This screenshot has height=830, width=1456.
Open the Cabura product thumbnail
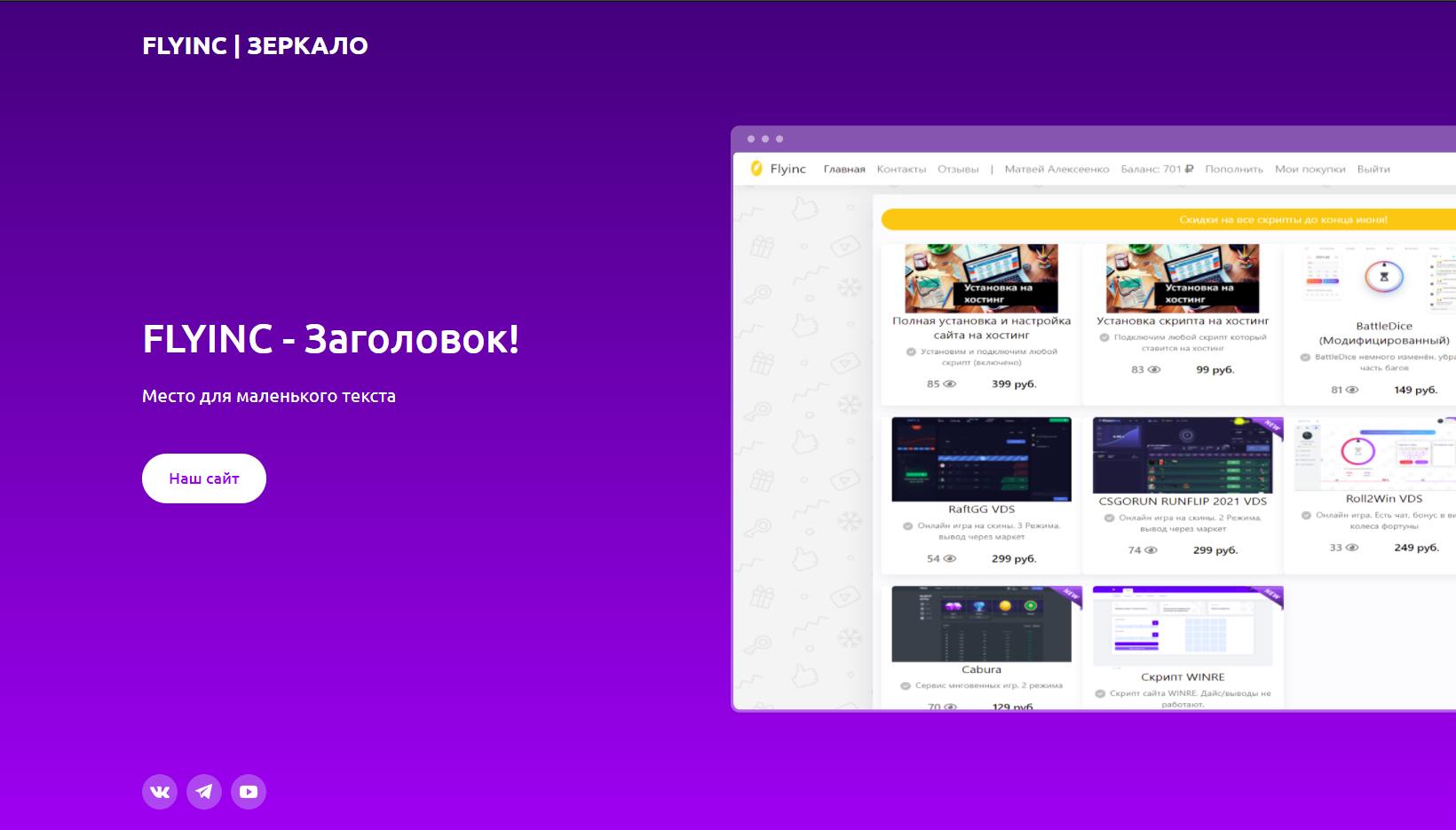(x=981, y=623)
